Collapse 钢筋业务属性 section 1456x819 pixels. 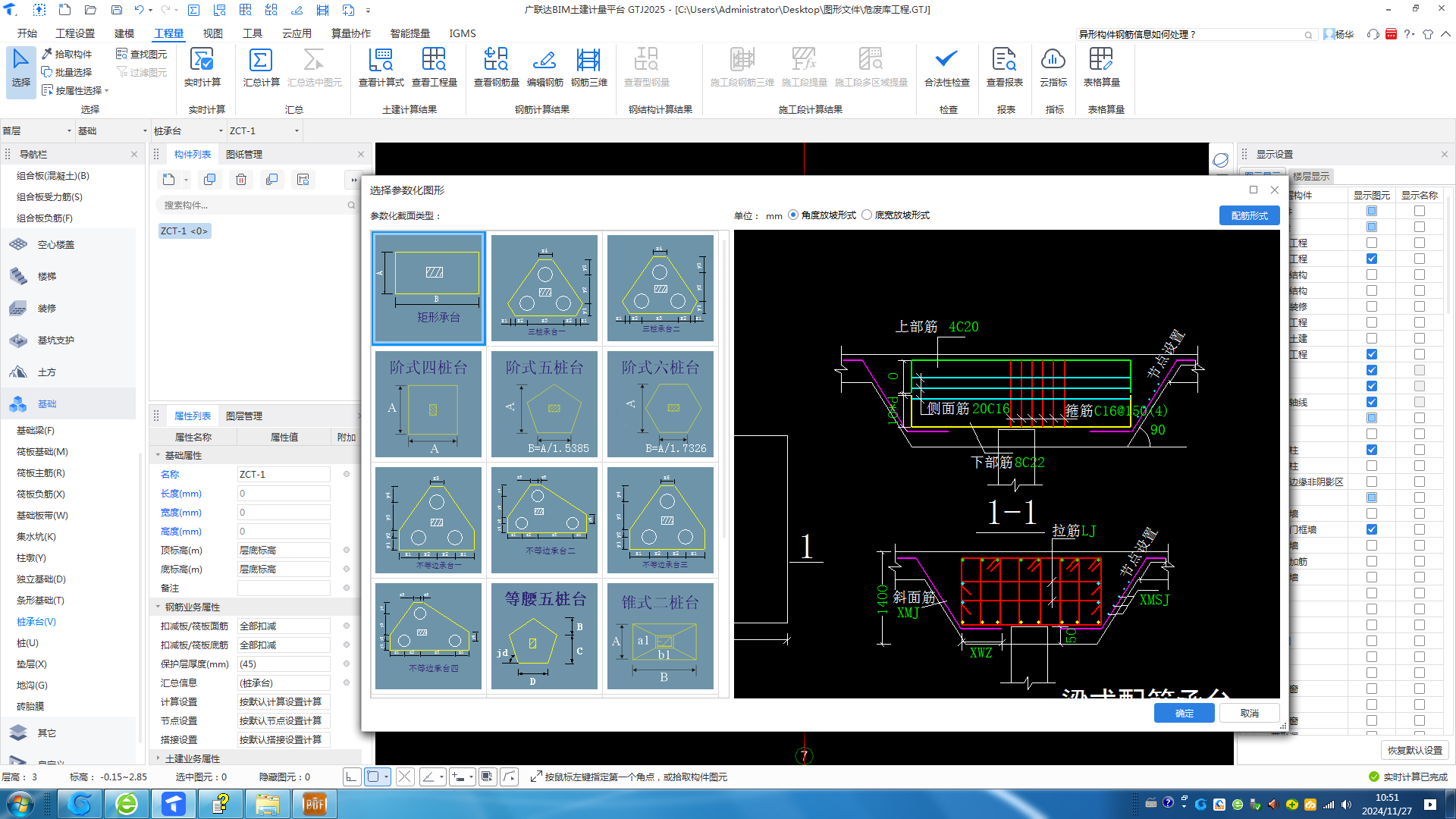pyautogui.click(x=158, y=607)
